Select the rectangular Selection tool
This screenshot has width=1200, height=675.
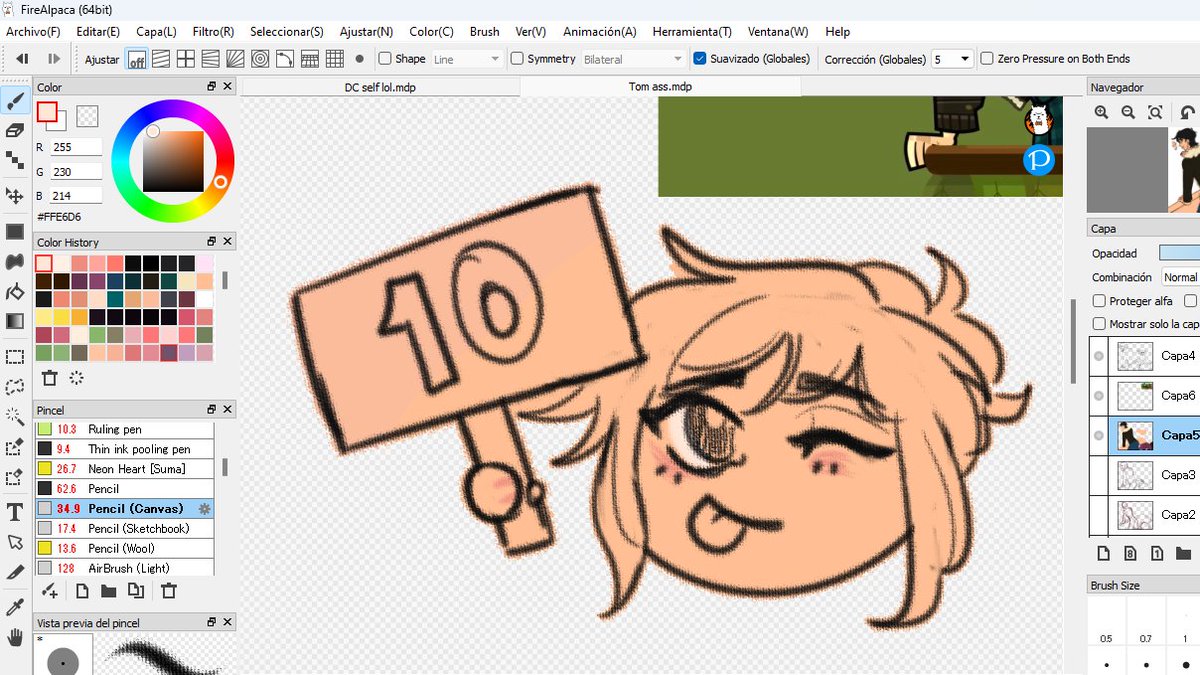click(x=15, y=357)
